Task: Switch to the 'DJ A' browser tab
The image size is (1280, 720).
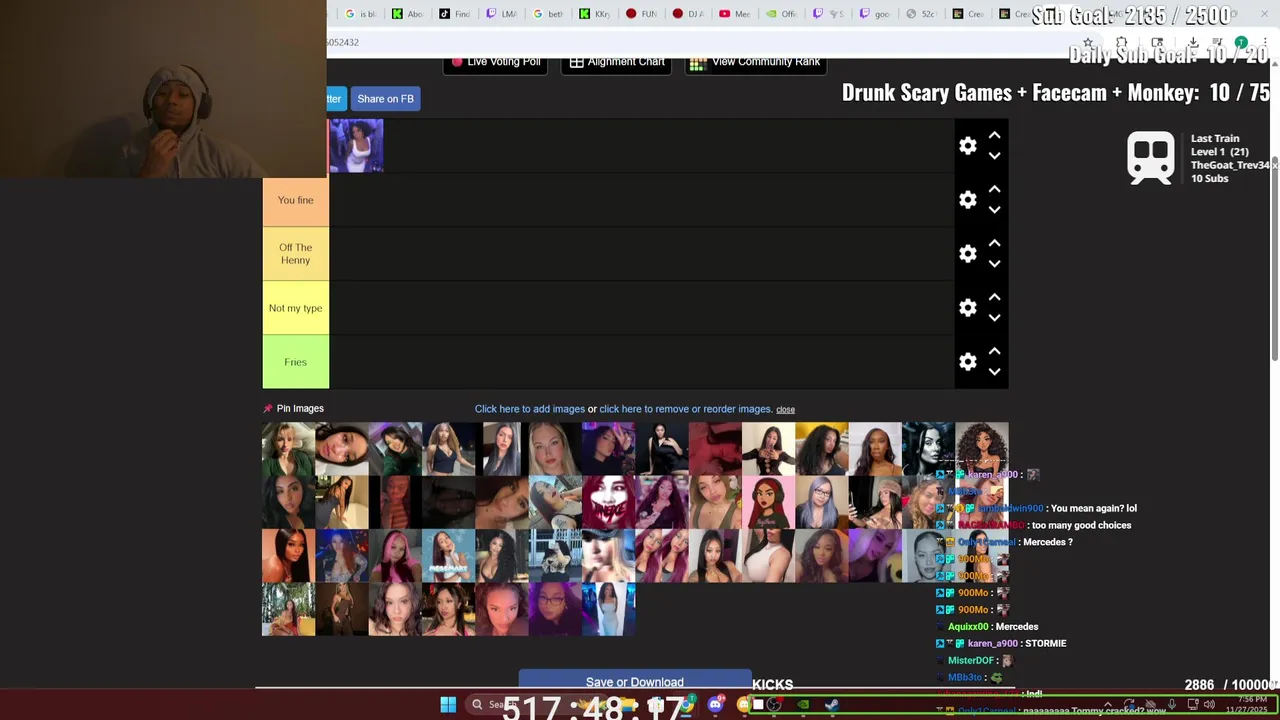Action: [689, 14]
